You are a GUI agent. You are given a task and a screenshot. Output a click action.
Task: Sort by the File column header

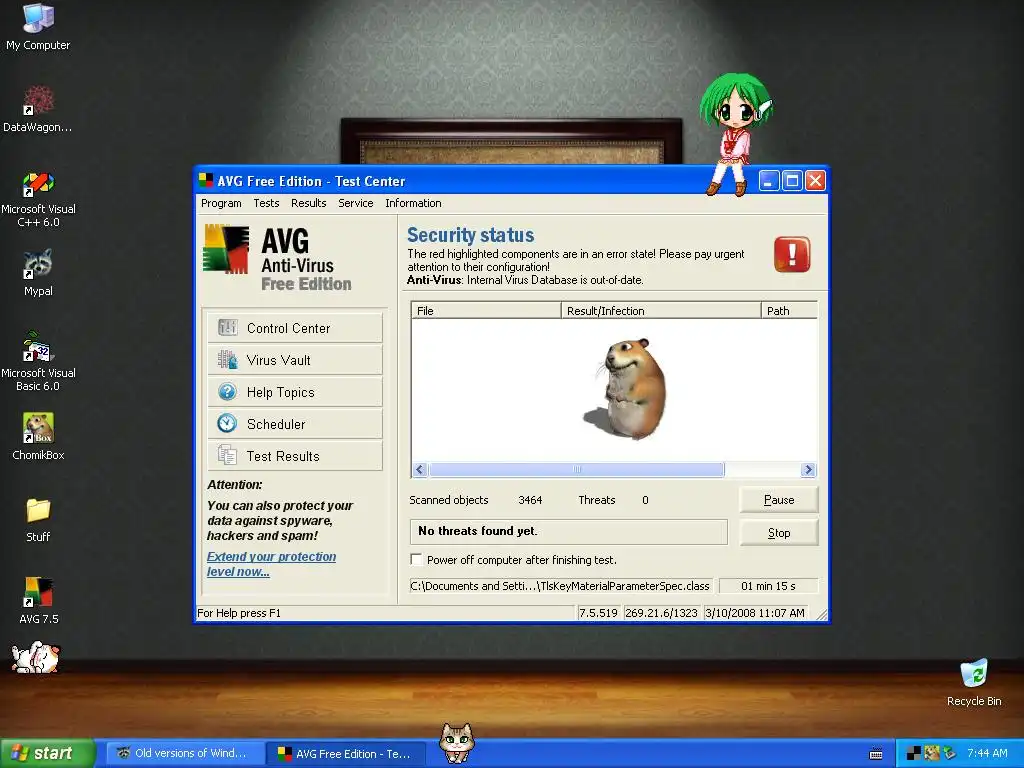point(486,310)
